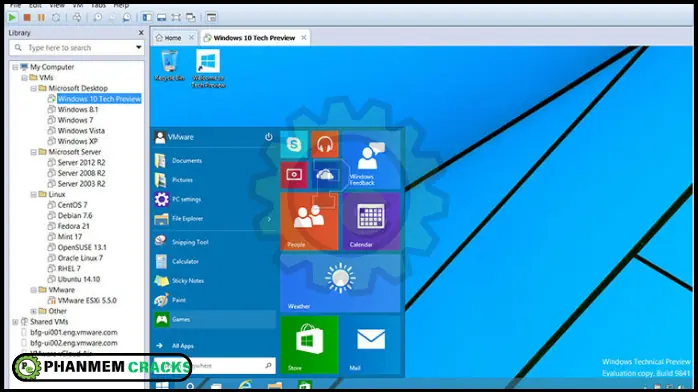The width and height of the screenshot is (698, 392).
Task: Click the console view toolbar icon
Action: (211, 17)
